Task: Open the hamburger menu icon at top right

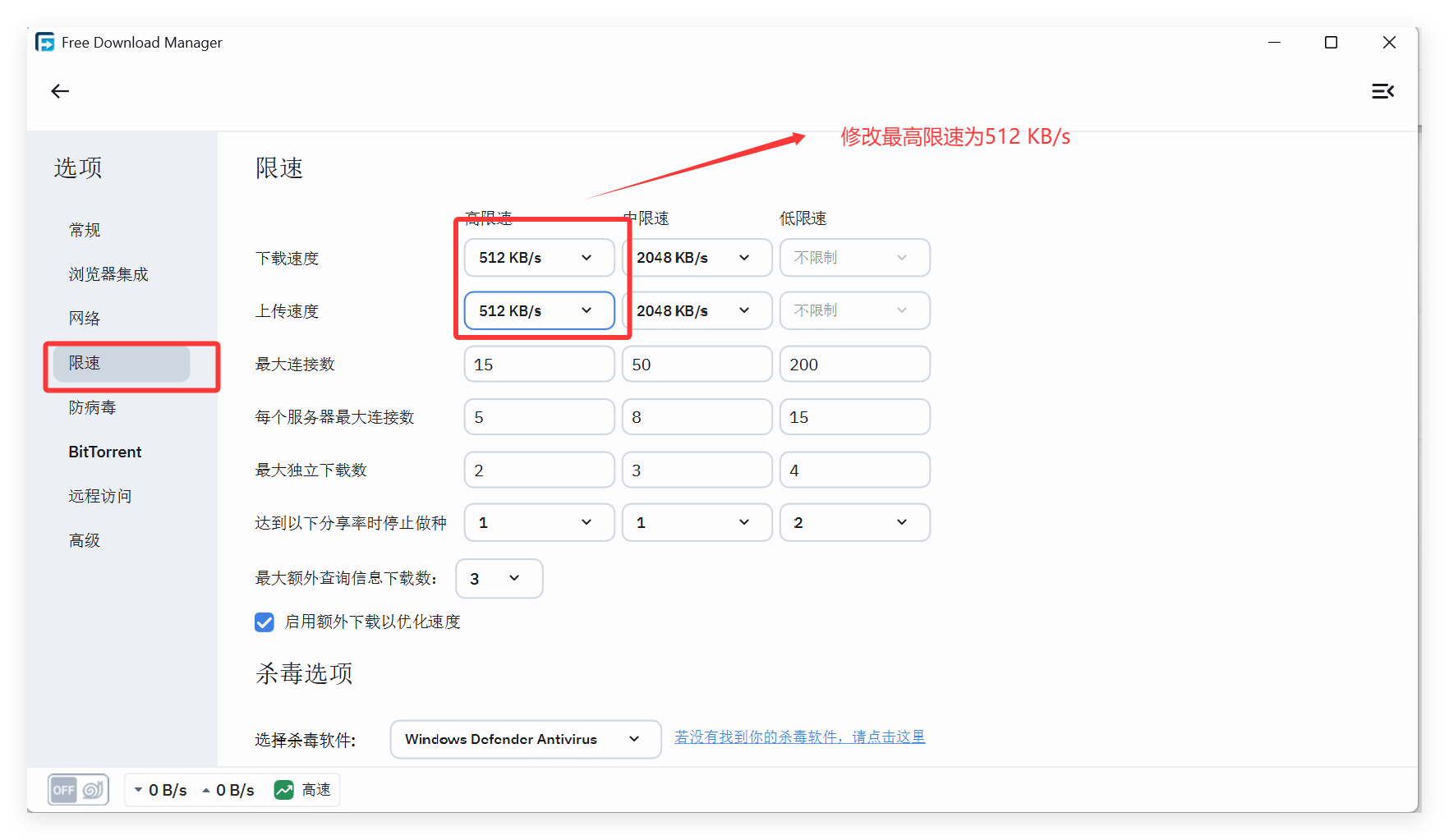Action: coord(1382,91)
